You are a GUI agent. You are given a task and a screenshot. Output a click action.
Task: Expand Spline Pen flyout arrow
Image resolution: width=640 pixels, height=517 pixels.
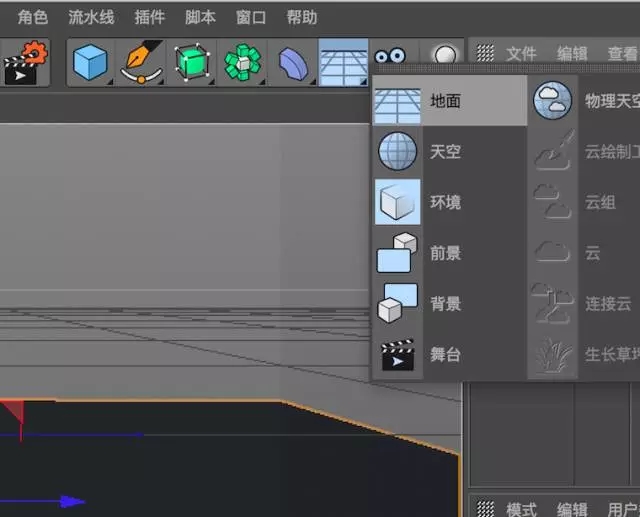tap(161, 82)
